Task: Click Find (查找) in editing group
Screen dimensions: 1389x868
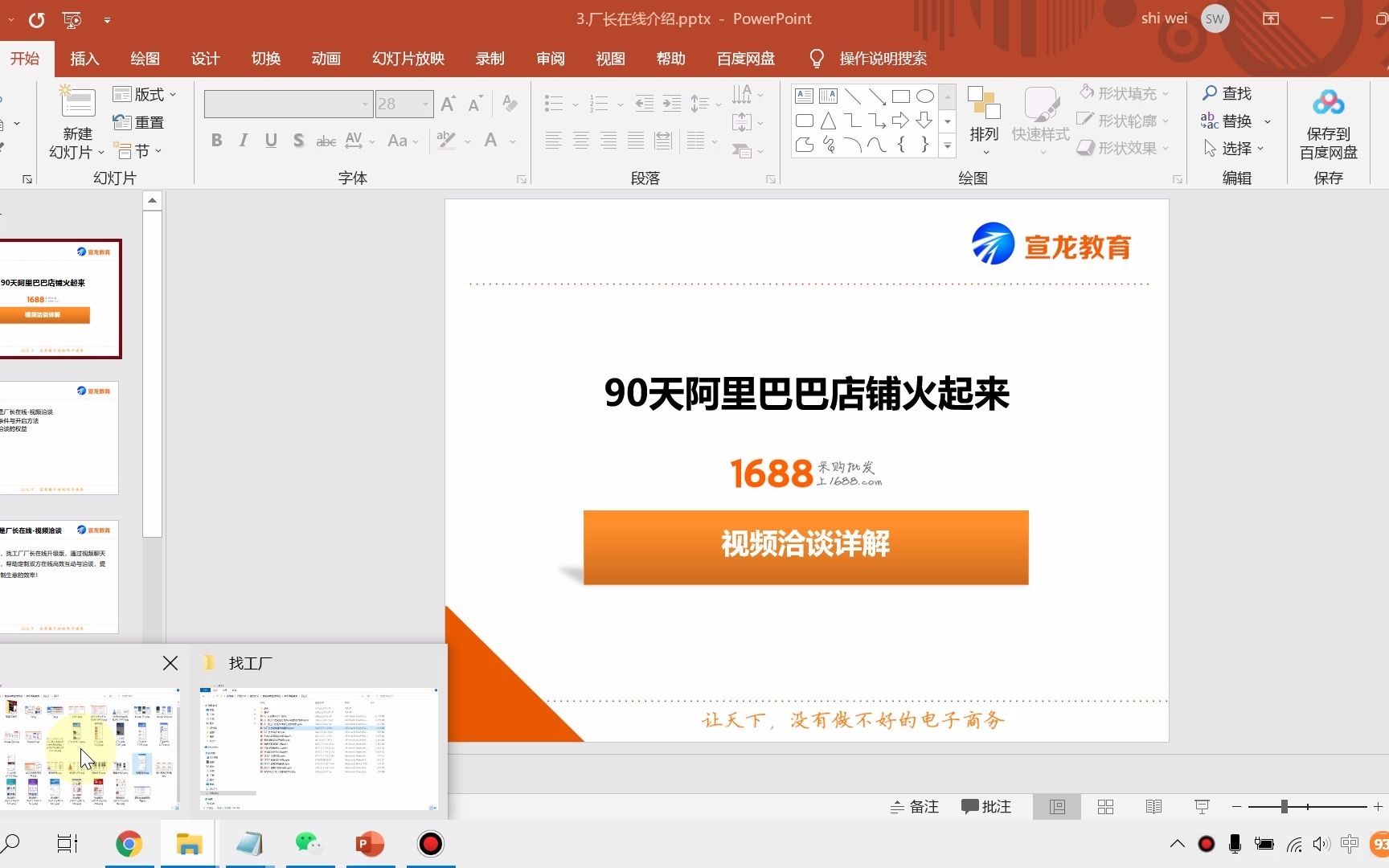Action: tap(1227, 93)
